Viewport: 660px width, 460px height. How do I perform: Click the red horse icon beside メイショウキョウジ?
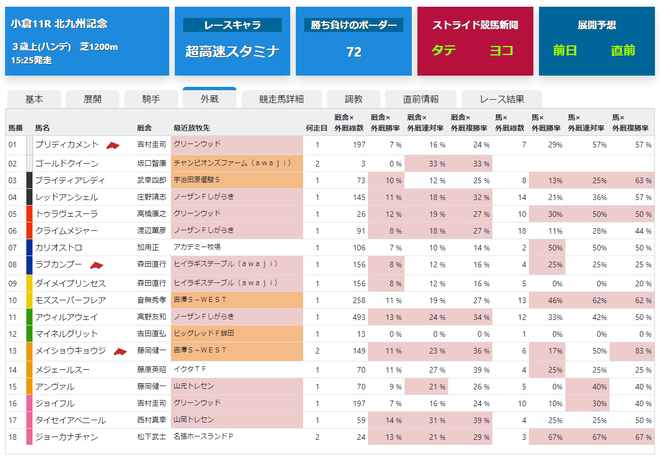[120, 351]
